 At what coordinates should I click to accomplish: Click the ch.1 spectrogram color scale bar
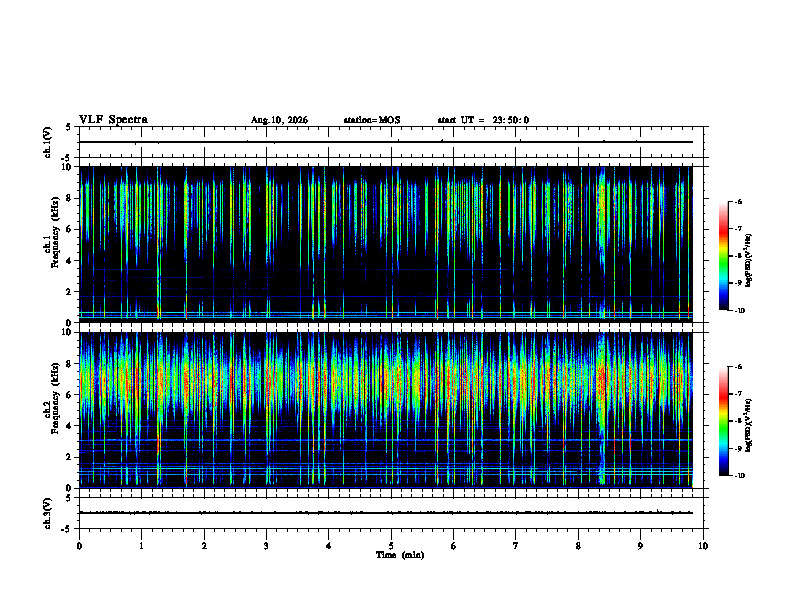tap(724, 256)
